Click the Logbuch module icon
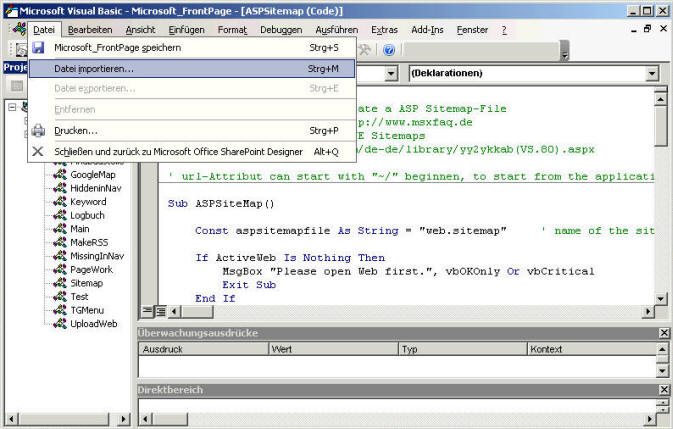Image resolution: width=673 pixels, height=429 pixels. click(x=60, y=215)
